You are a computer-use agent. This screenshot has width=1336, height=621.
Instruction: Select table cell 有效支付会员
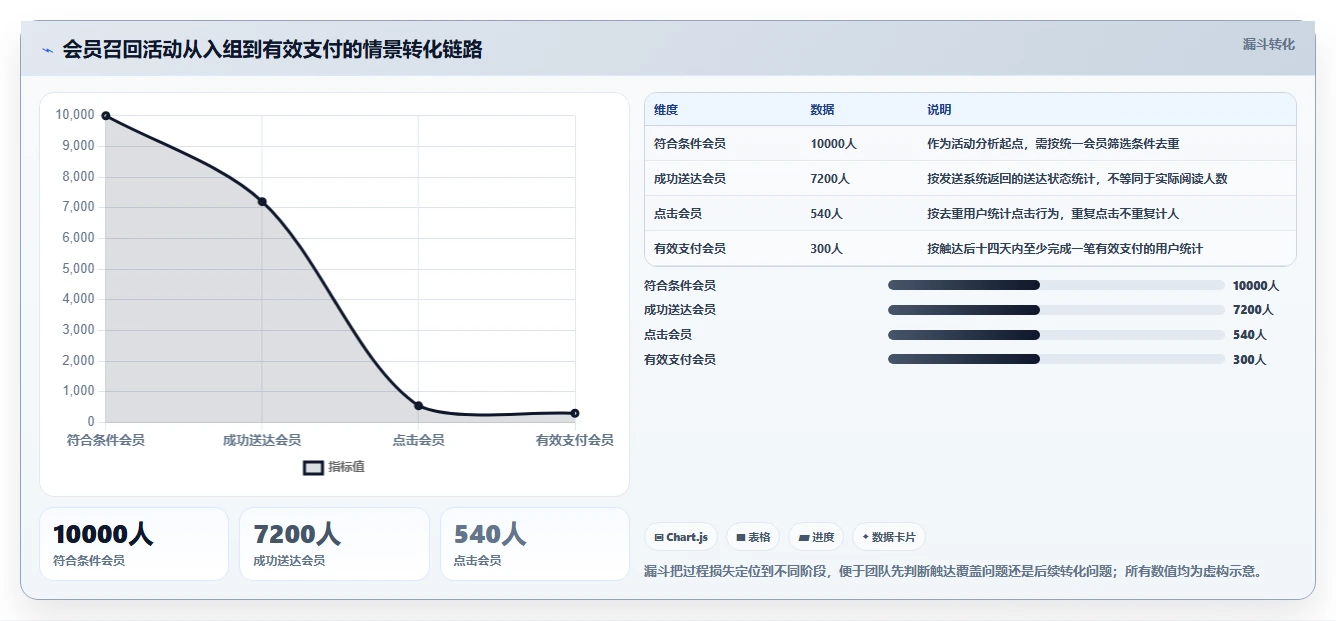690,249
